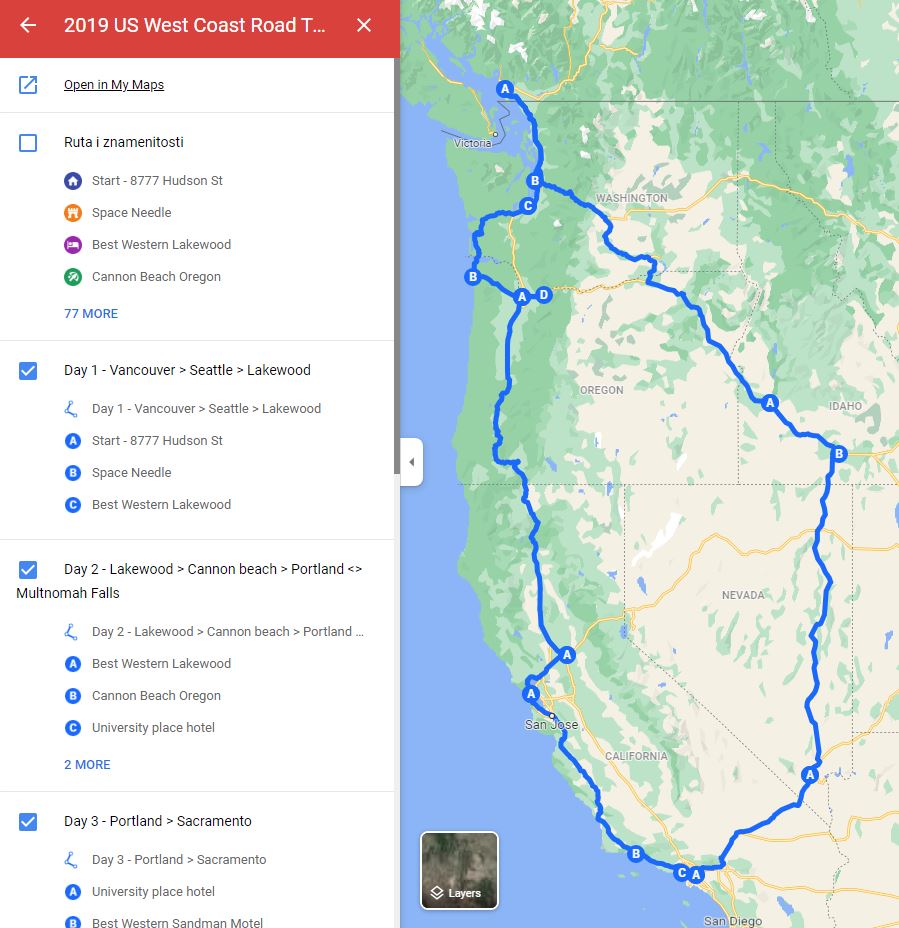Click the green Cannon Beach Oregon icon

73,276
